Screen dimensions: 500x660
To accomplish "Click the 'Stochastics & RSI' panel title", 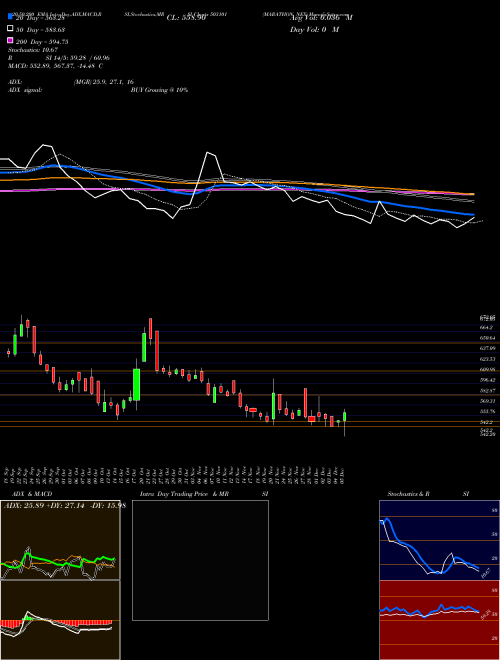I will [428, 494].
